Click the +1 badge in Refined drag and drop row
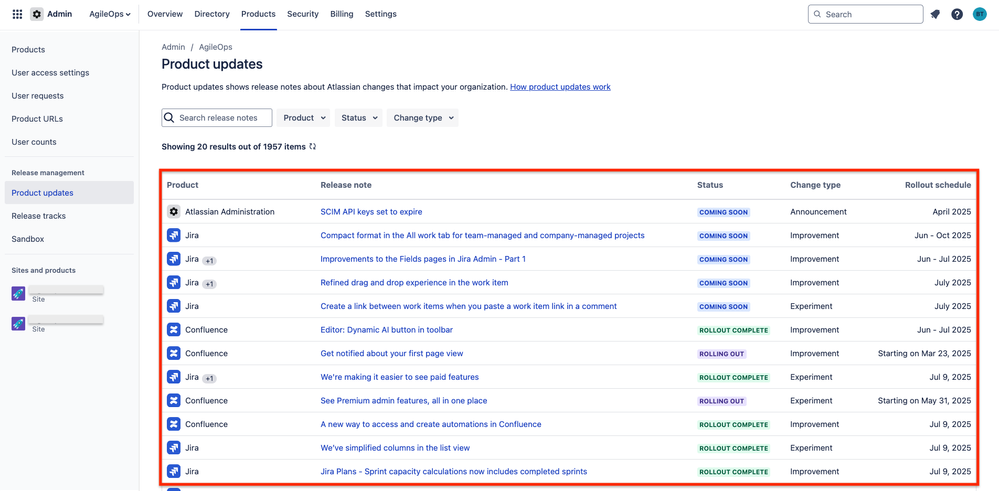 [x=210, y=284]
